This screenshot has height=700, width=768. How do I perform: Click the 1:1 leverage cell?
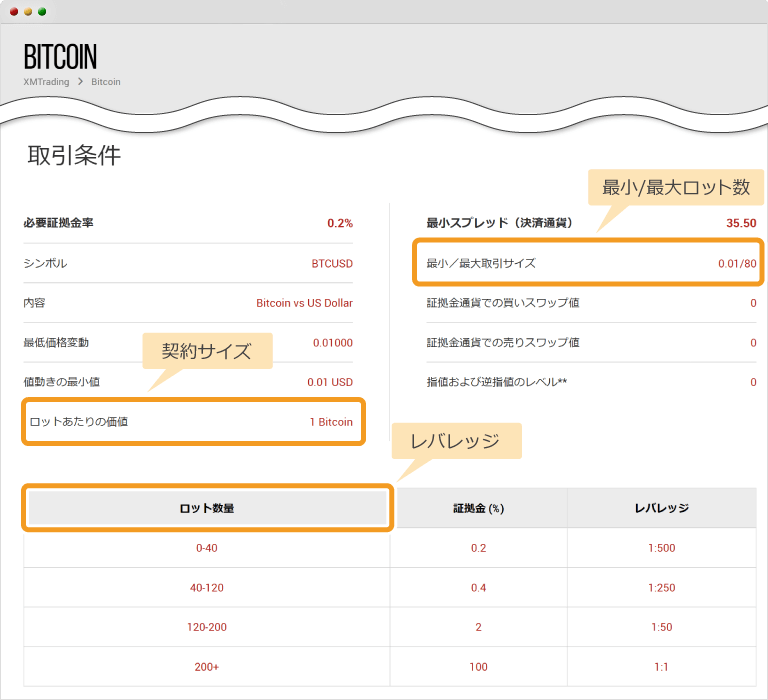662,667
